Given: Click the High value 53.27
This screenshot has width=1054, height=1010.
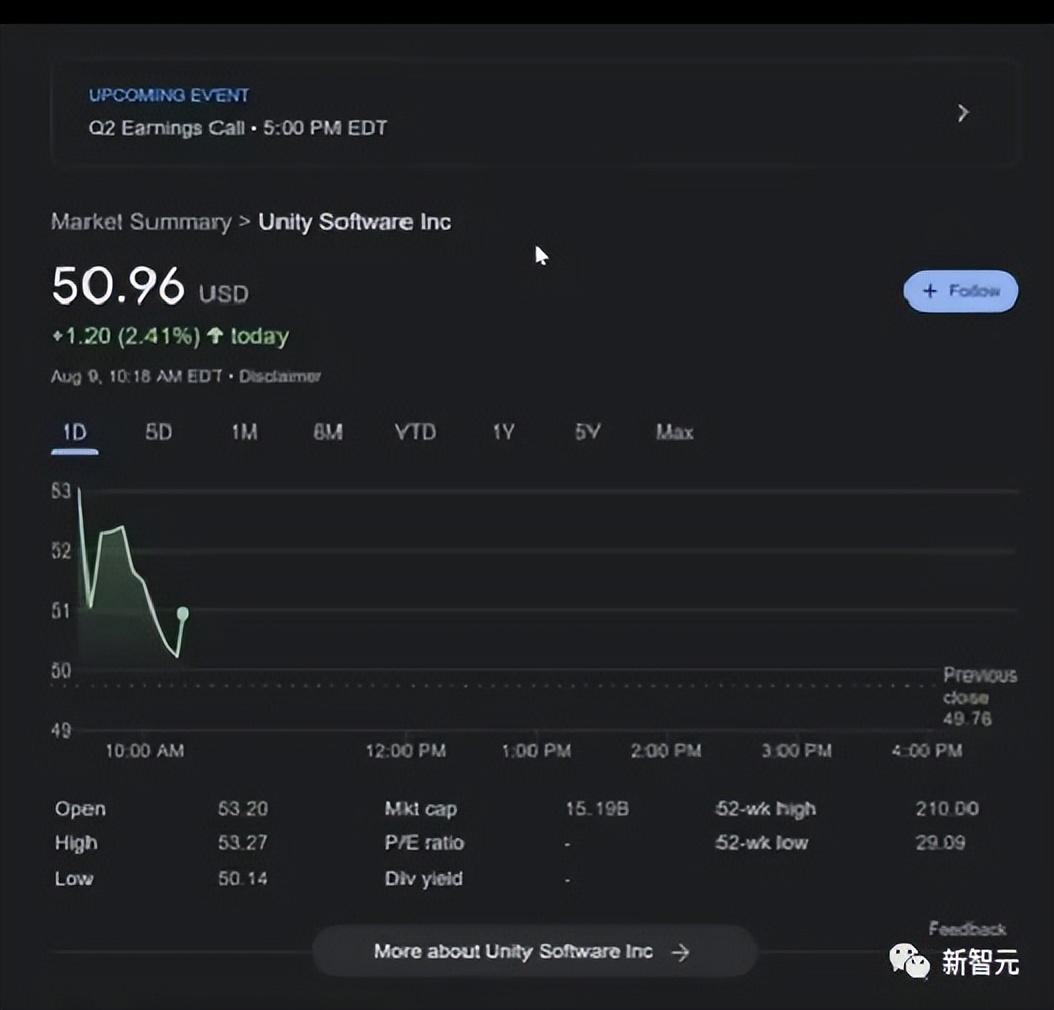Looking at the screenshot, I should point(243,843).
